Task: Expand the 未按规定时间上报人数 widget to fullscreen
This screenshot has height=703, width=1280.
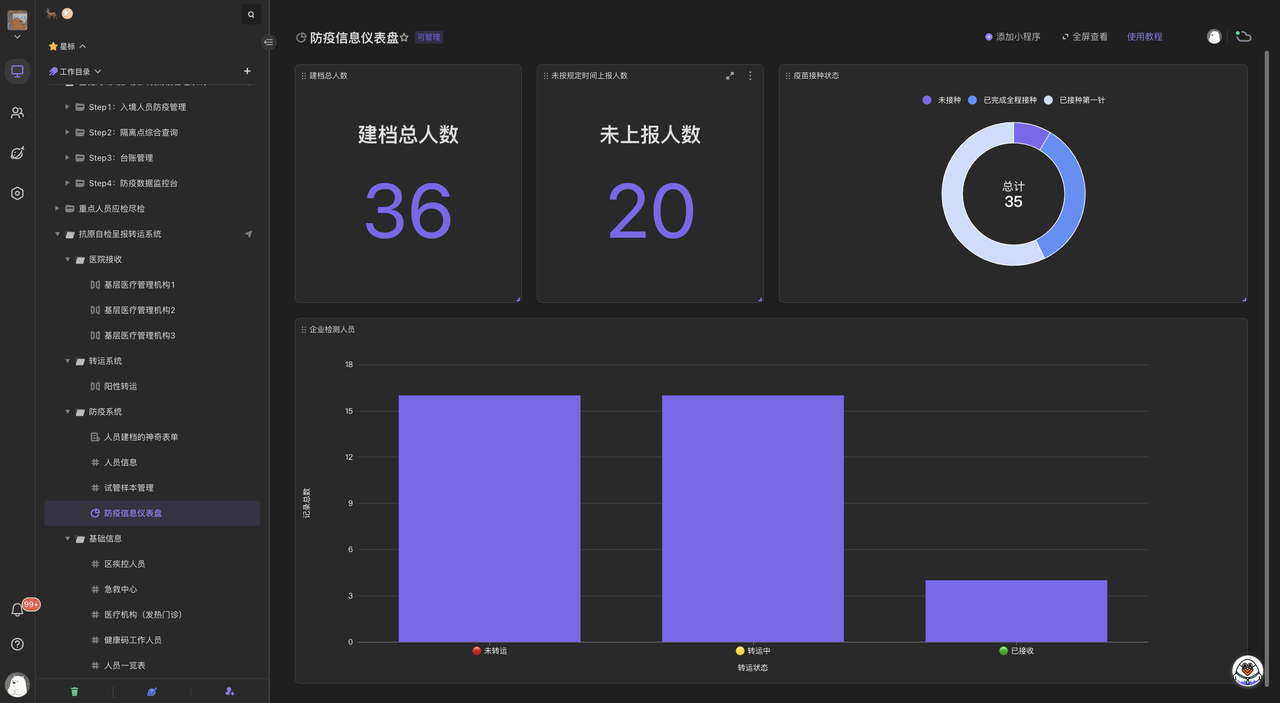Action: point(730,76)
